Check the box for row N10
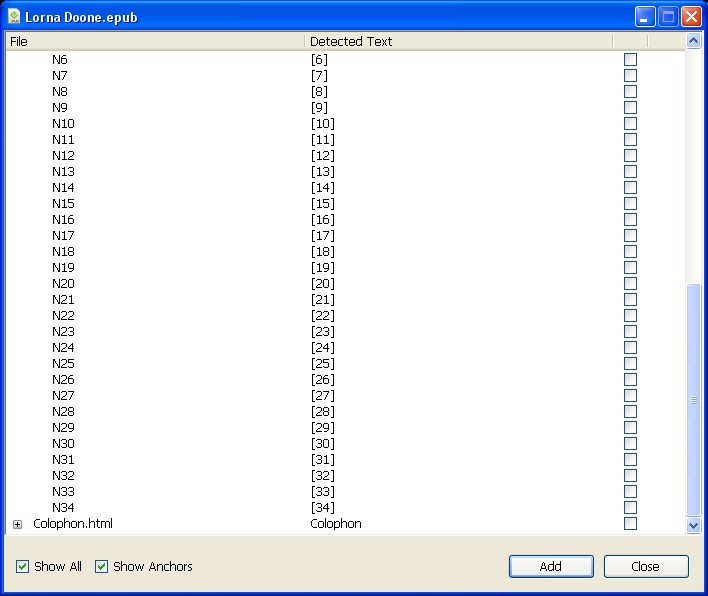This screenshot has width=708, height=596. tap(630, 124)
